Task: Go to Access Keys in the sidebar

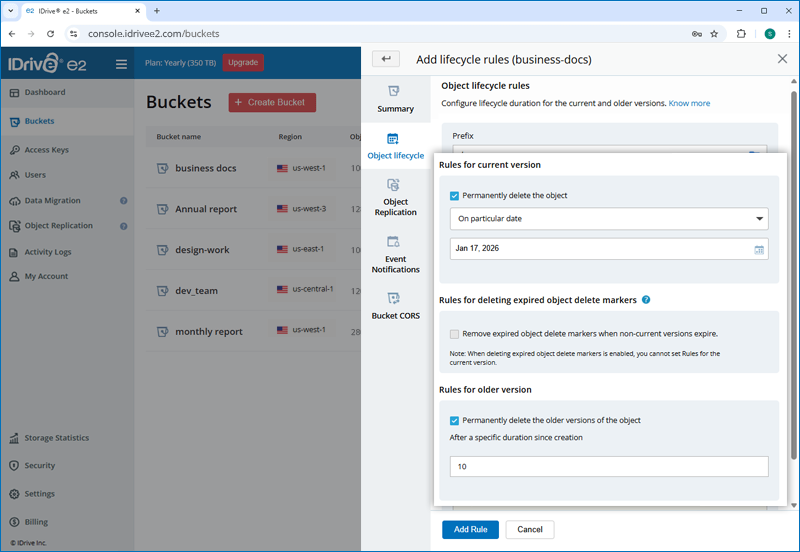Action: point(46,150)
